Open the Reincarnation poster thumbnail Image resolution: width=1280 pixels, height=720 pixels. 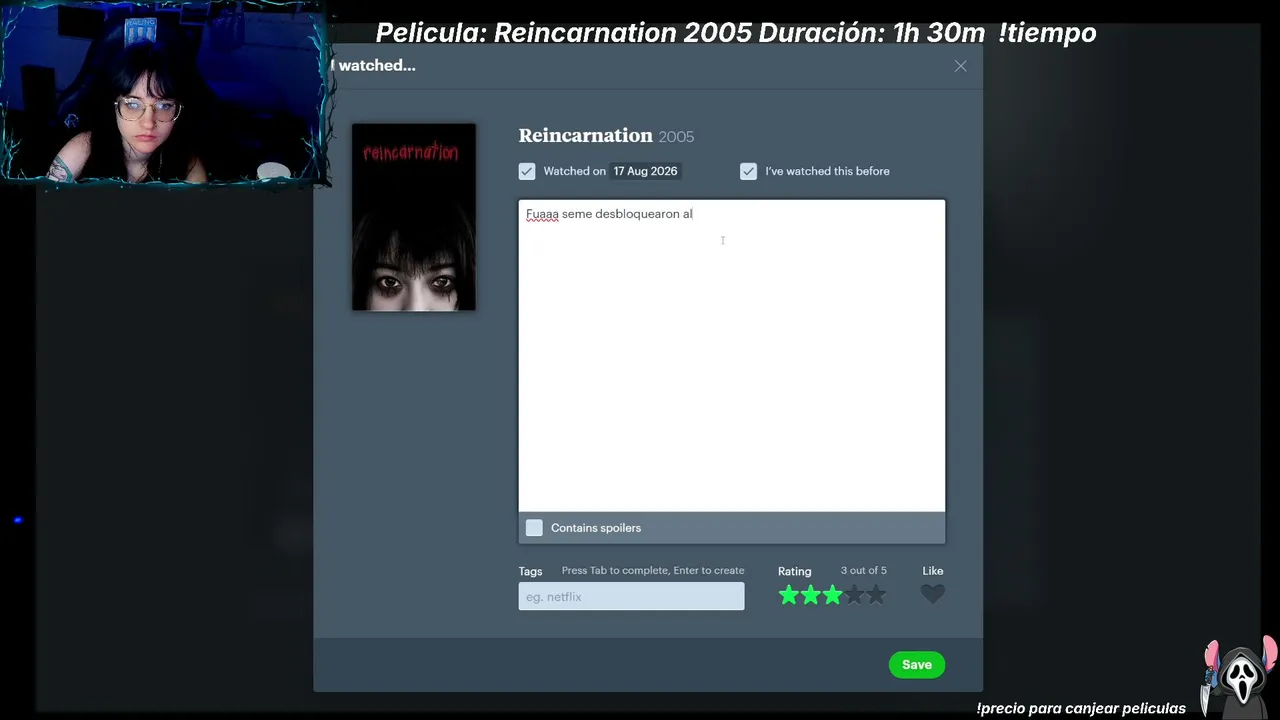click(414, 217)
